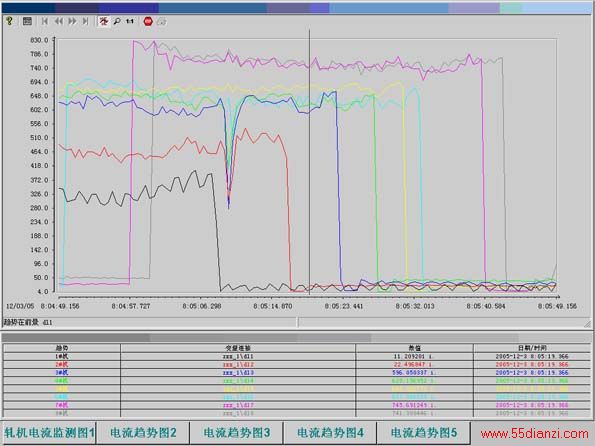Click the print trend icon
Screen dimensions: 595x446
pos(162,21)
